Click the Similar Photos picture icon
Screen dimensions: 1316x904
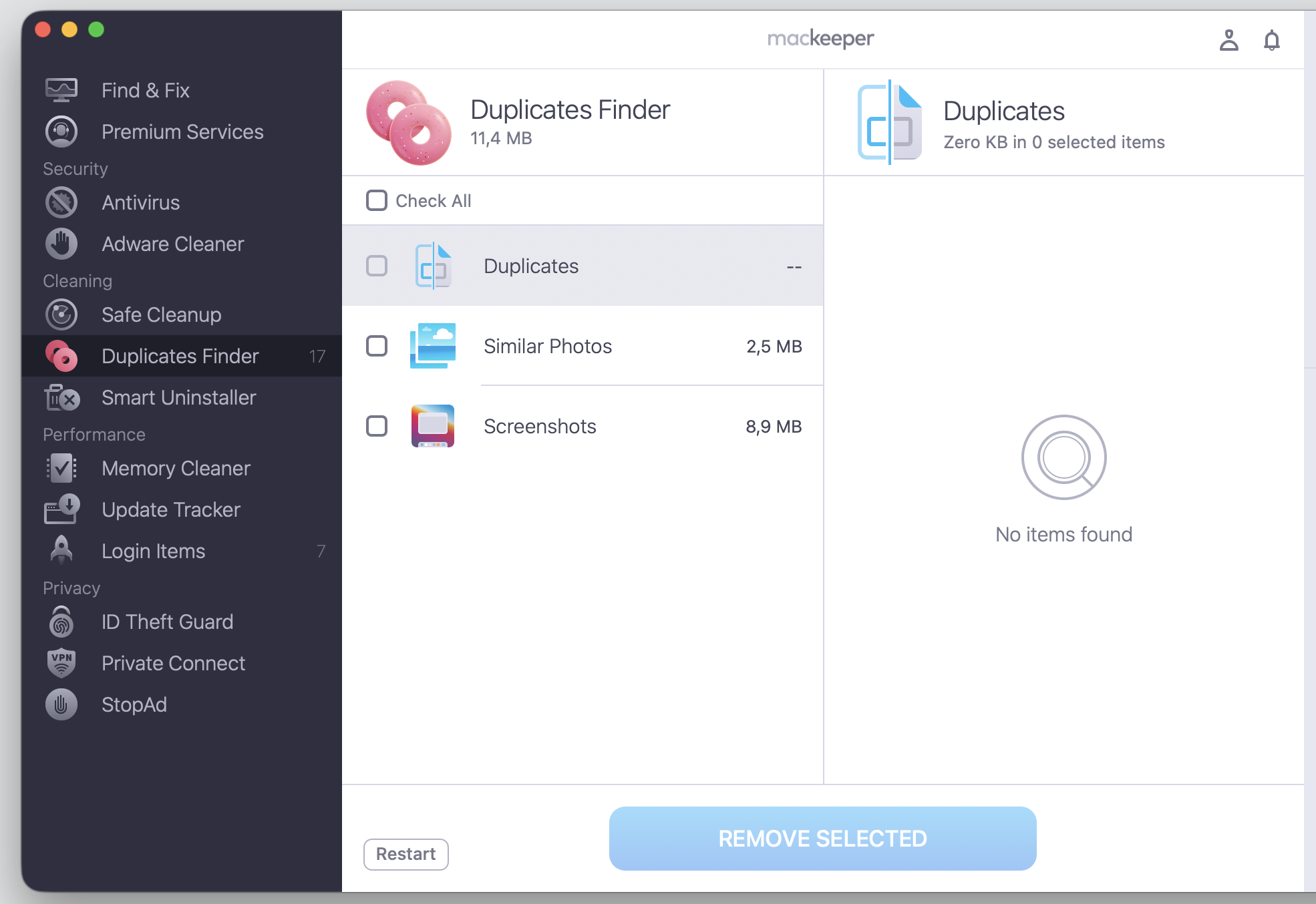point(433,346)
